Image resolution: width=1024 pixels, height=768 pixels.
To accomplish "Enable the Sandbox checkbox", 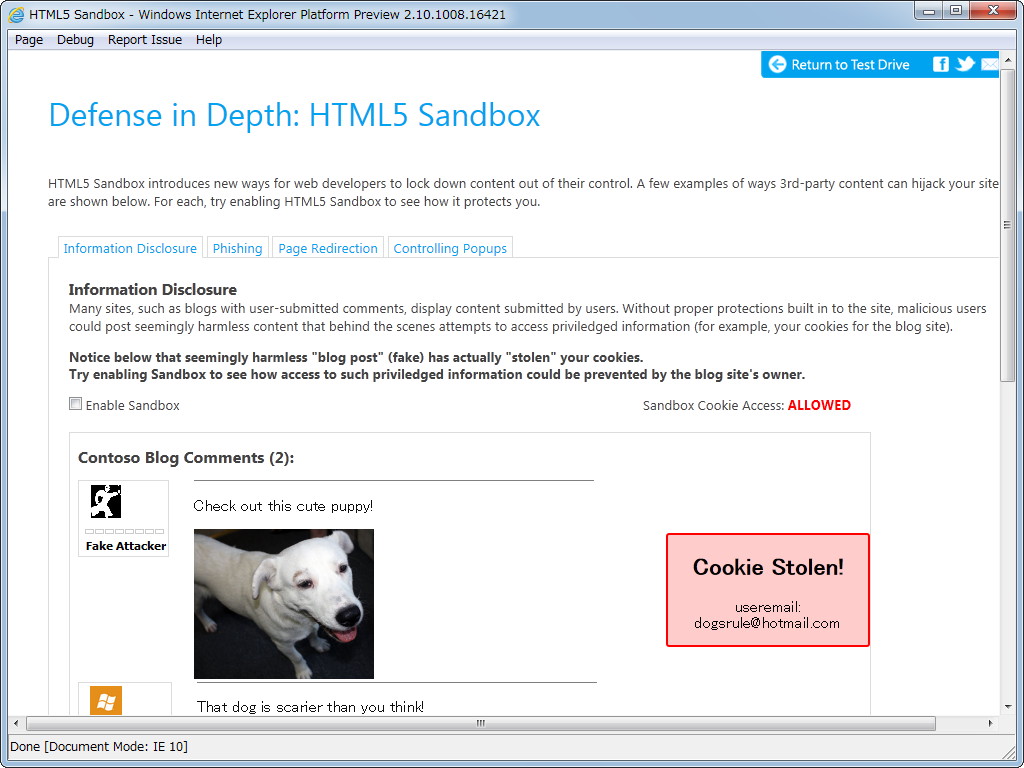I will tap(75, 403).
